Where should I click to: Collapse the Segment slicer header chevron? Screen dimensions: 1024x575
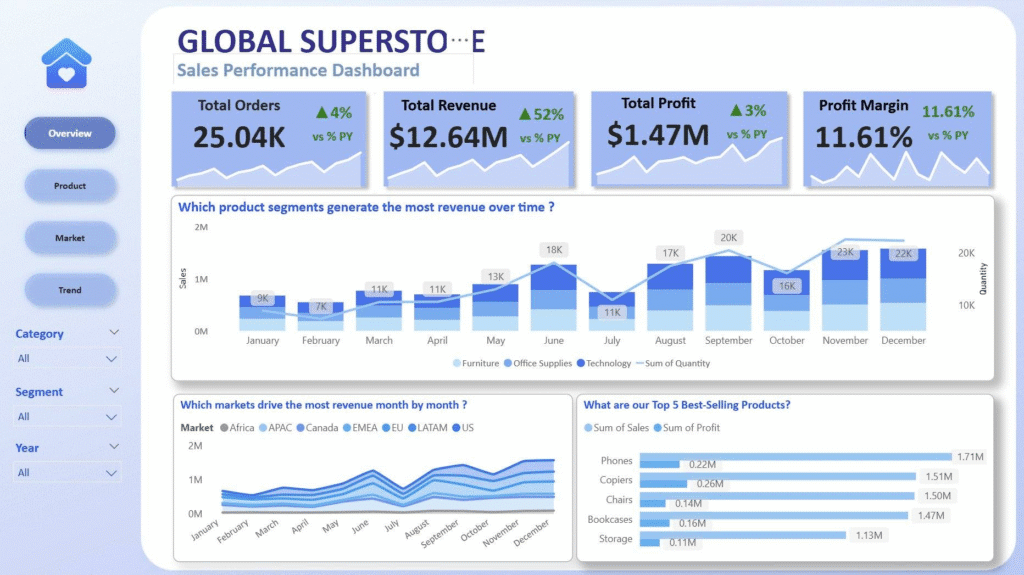tap(114, 391)
